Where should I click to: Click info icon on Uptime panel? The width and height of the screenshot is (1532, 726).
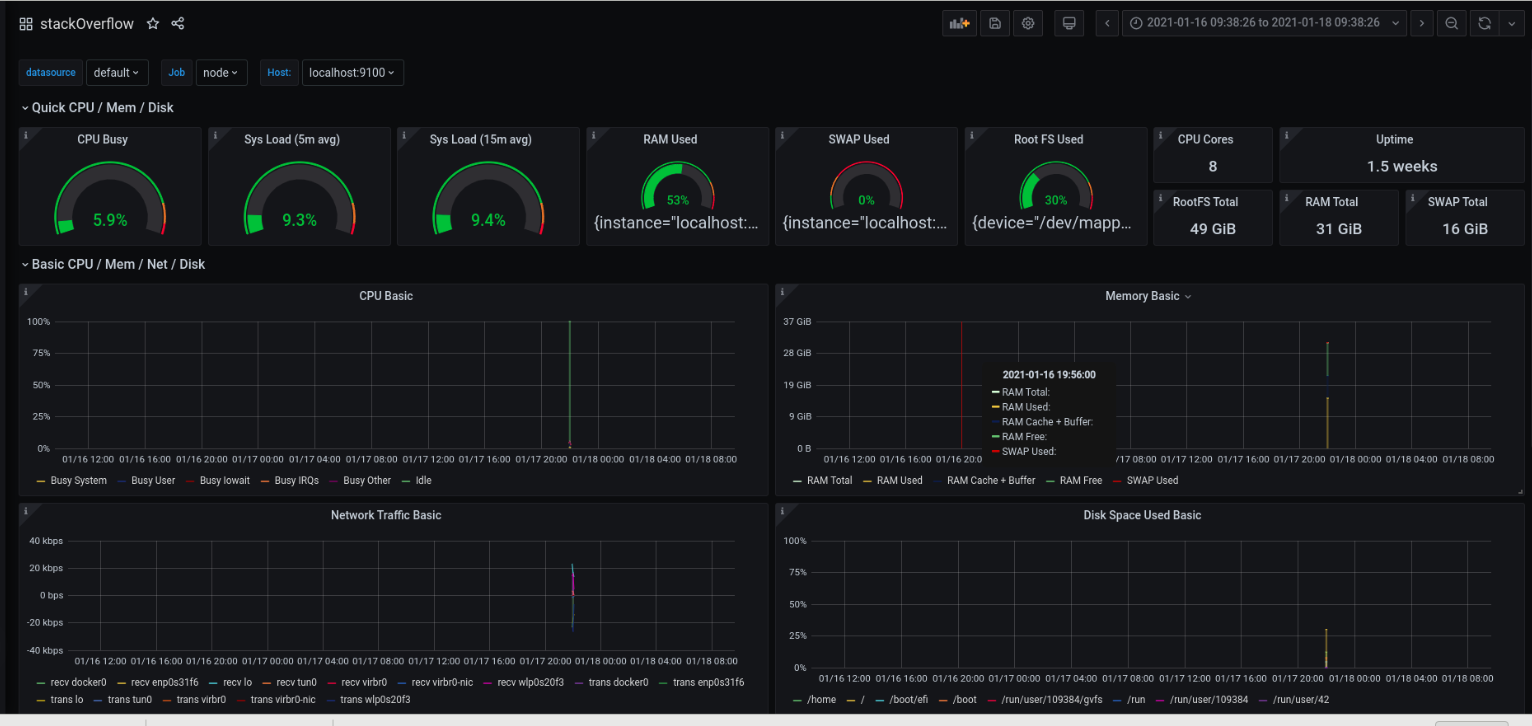click(1287, 134)
